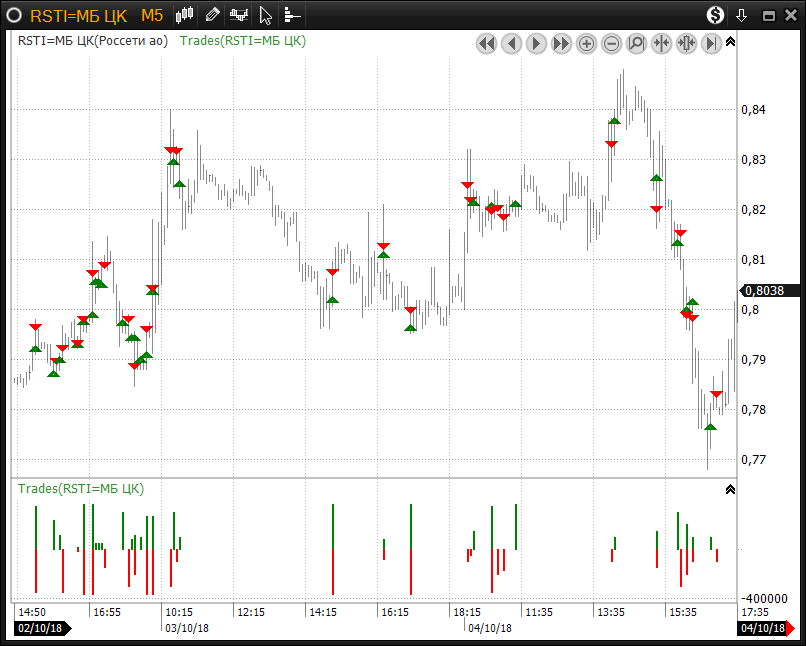Click the magnifying glass zoom area tool
This screenshot has height=646, width=806.
click(x=636, y=43)
